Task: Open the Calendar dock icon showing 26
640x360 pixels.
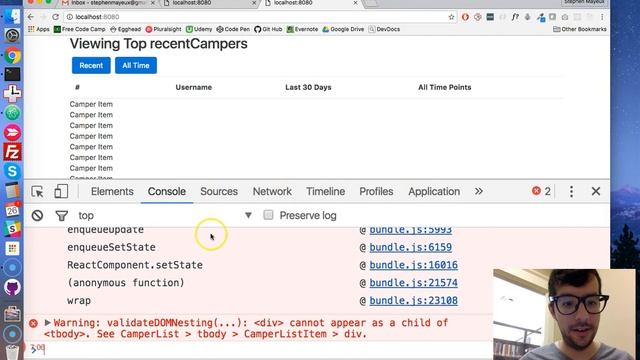Action: click(12, 210)
